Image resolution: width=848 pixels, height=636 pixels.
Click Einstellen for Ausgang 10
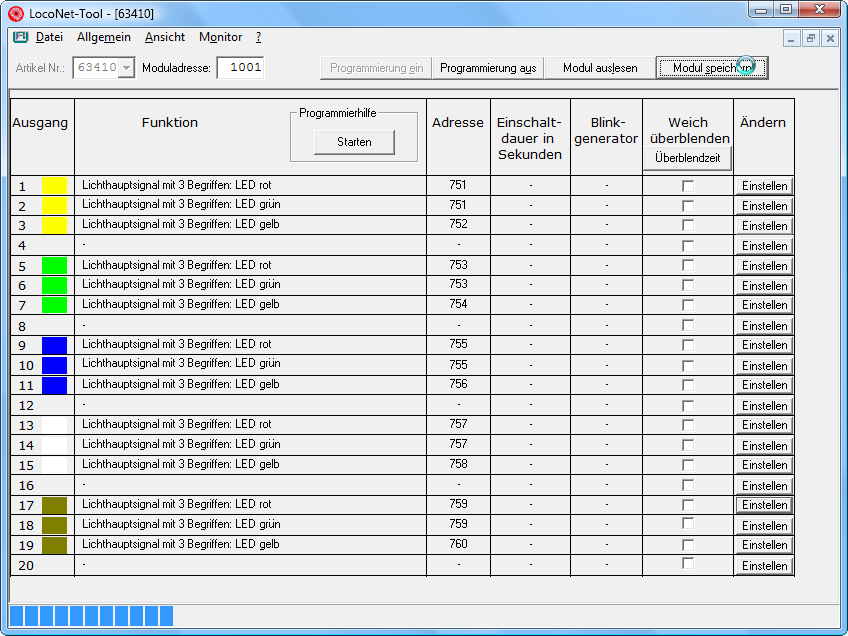(764, 366)
